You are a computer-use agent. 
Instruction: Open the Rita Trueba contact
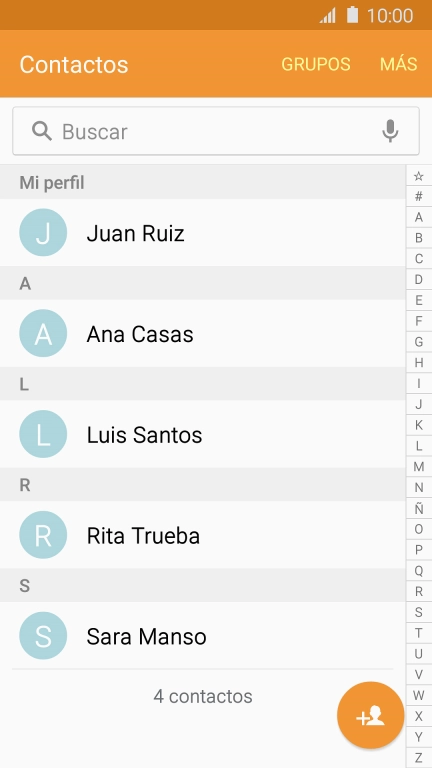(x=202, y=535)
